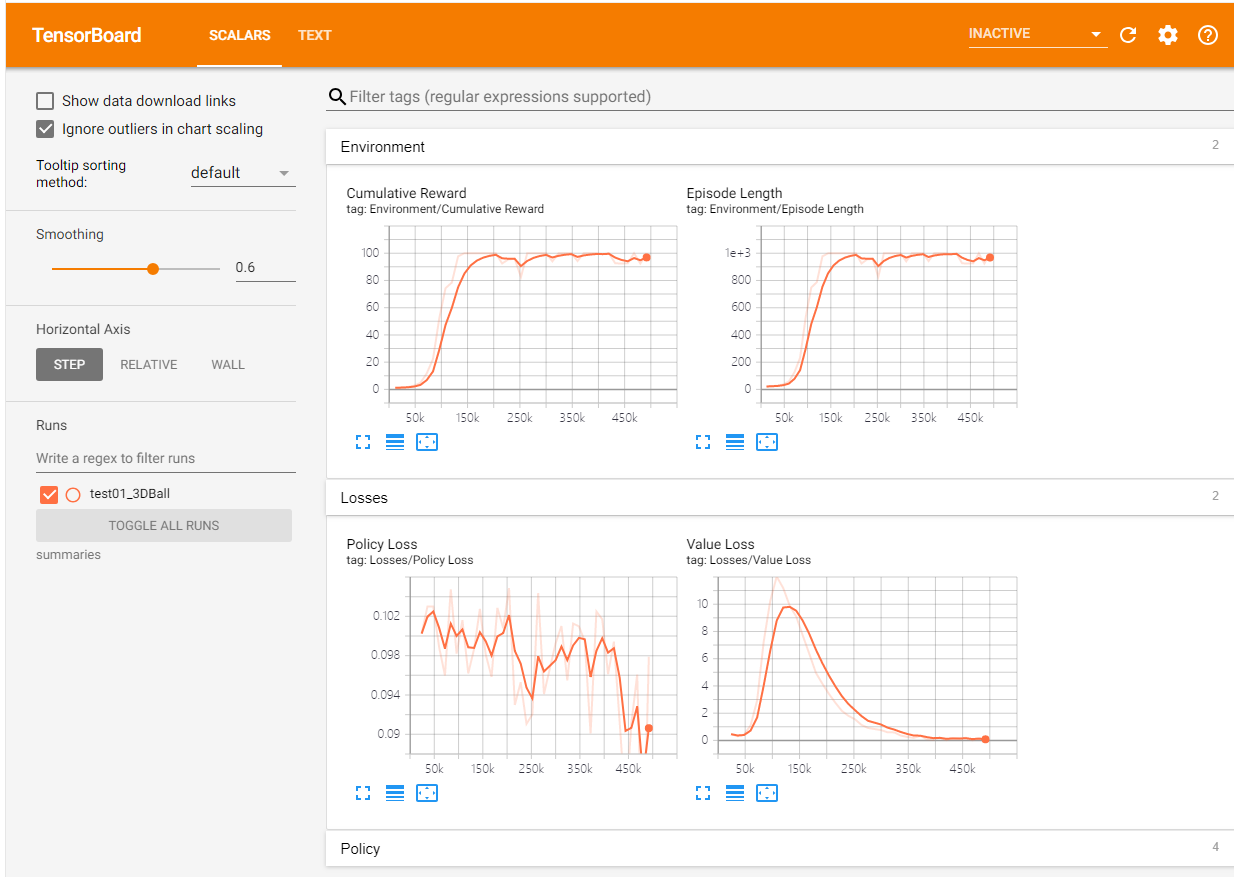The width and height of the screenshot is (1234, 877).
Task: Toggle y-axis log scale for Cumulative Reward
Action: pos(395,442)
